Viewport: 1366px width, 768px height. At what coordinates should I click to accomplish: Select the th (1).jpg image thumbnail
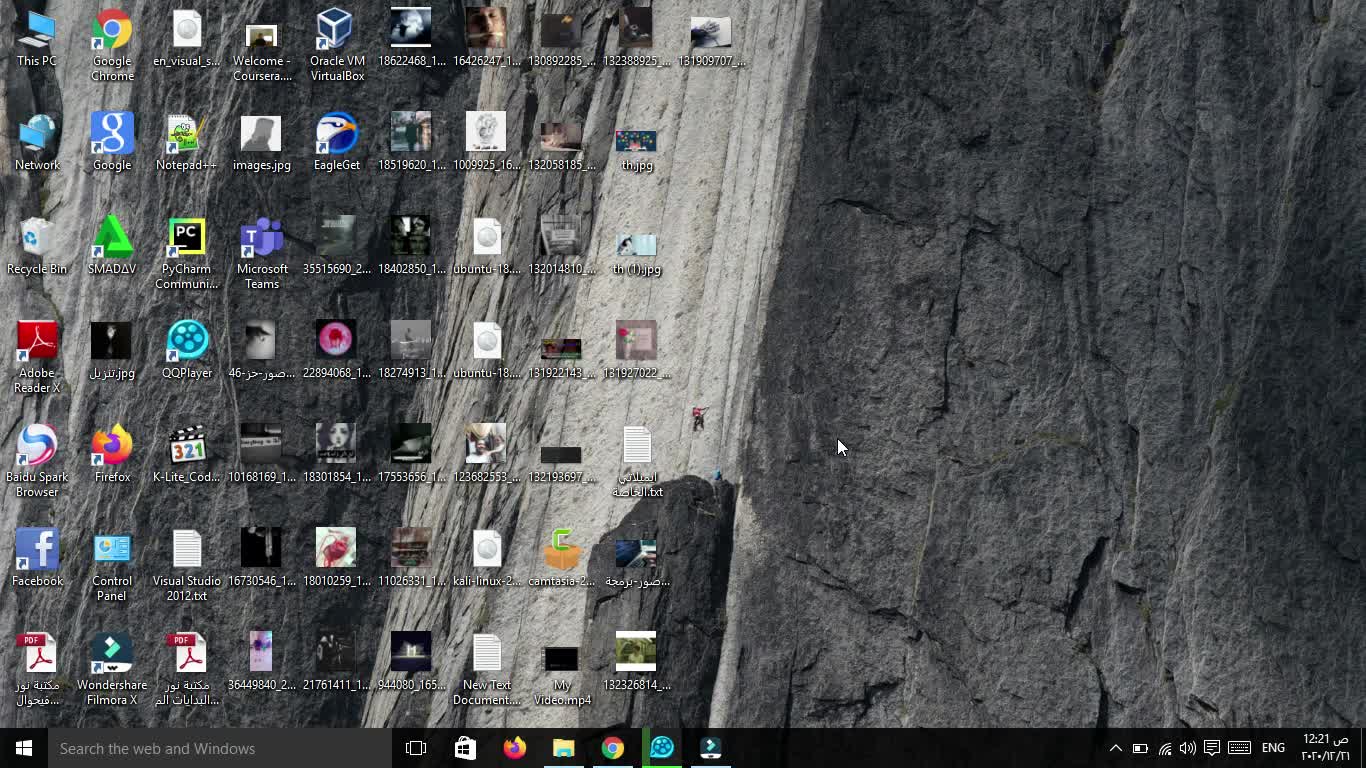[637, 246]
